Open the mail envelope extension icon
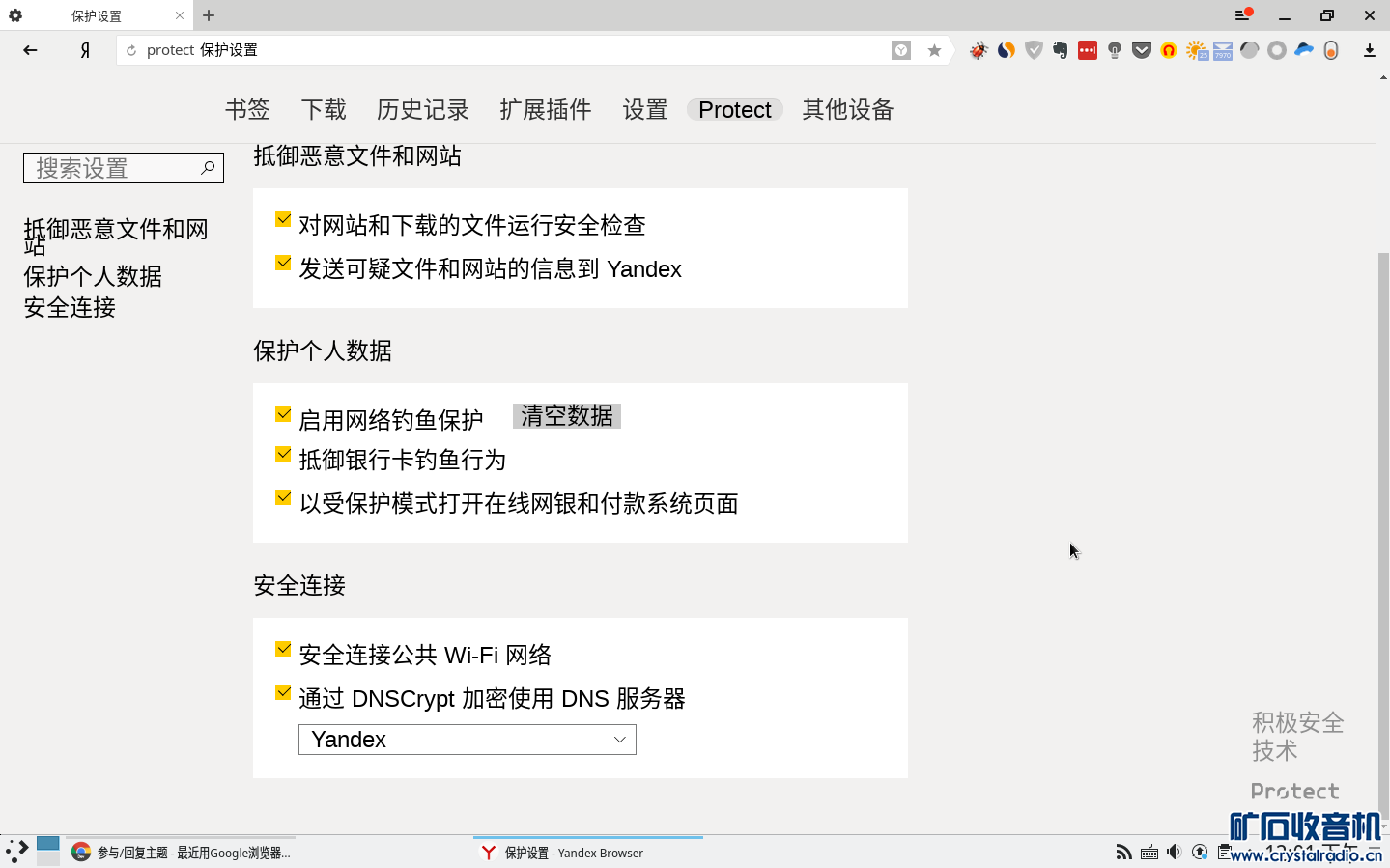This screenshot has width=1390, height=868. point(1223,50)
